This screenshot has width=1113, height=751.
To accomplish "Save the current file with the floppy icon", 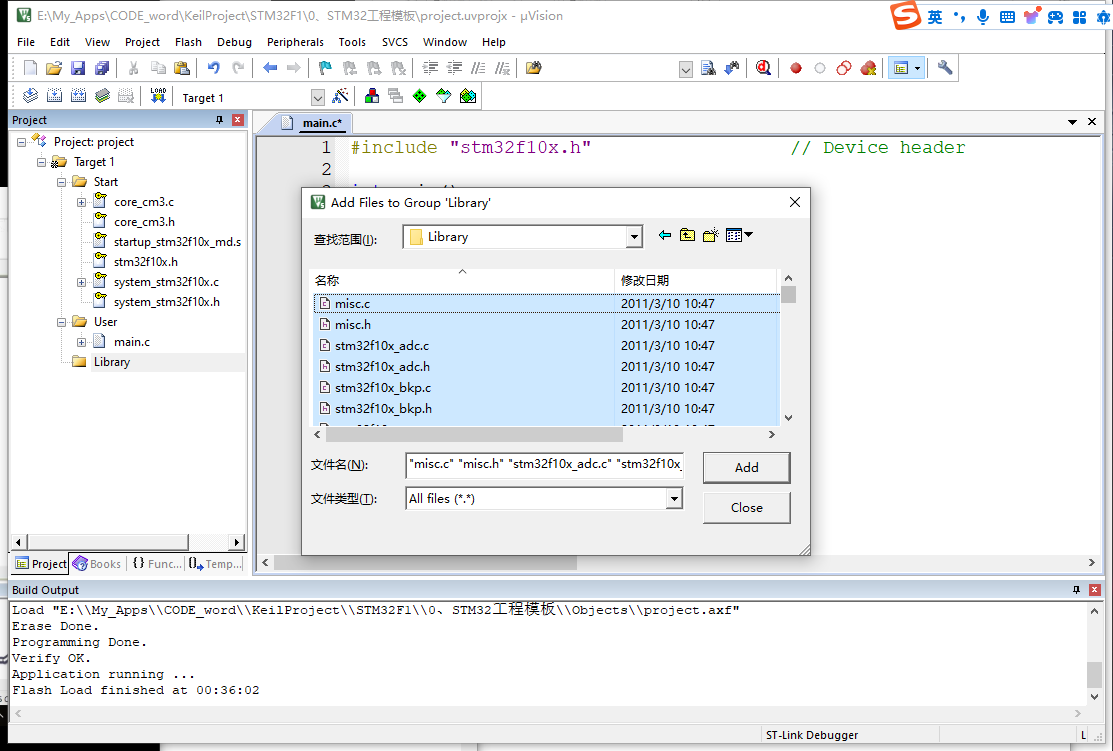I will [x=78, y=68].
